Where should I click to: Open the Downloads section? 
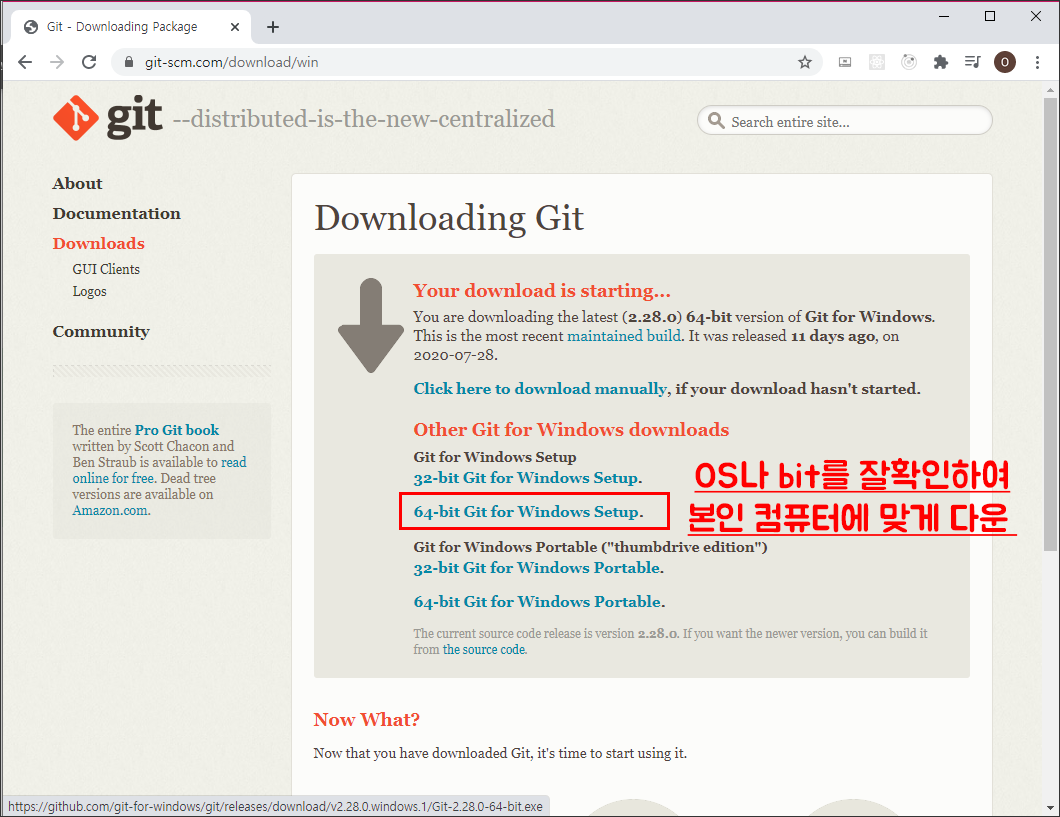point(99,243)
